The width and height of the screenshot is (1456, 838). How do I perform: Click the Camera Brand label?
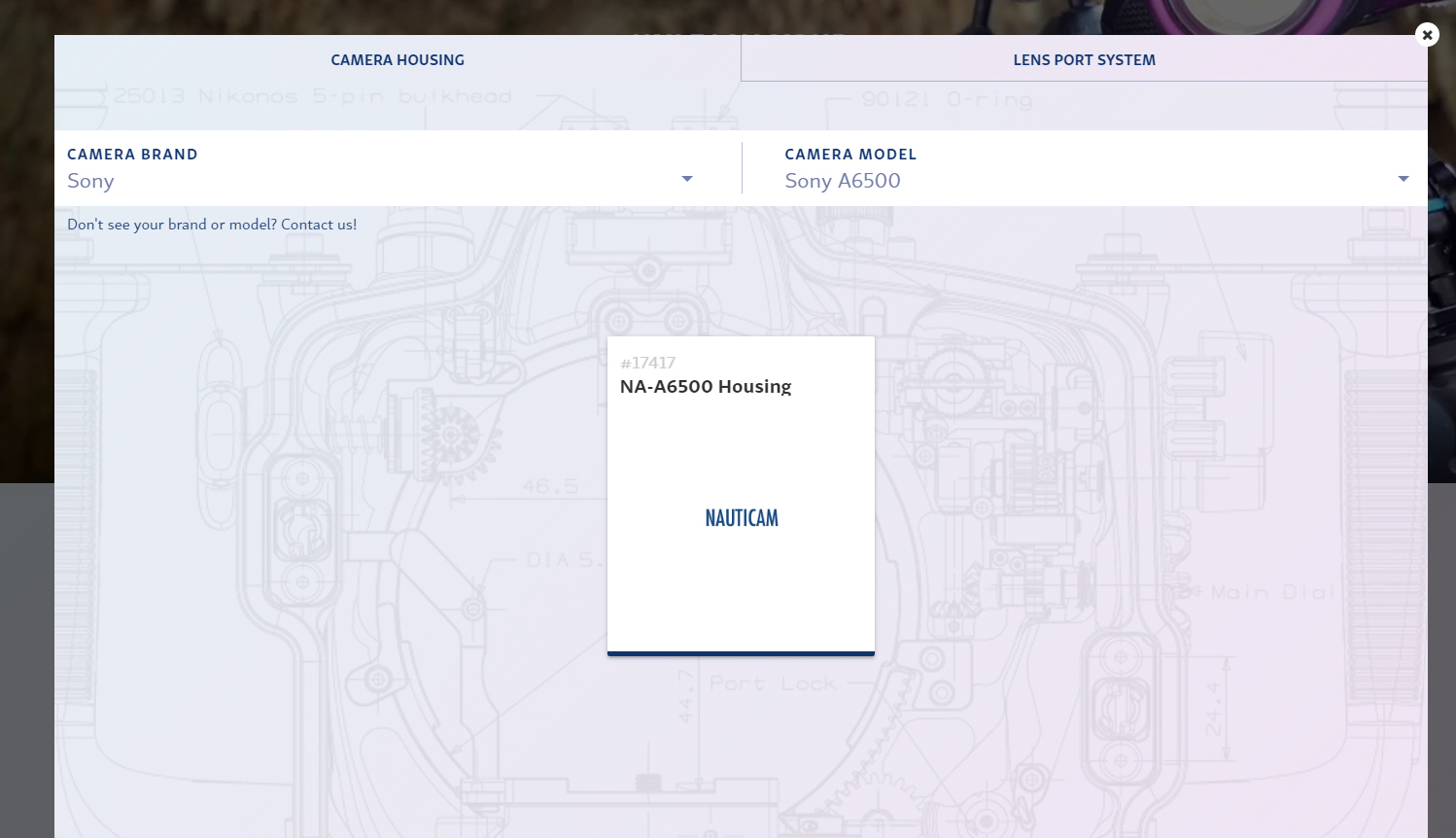(x=132, y=155)
